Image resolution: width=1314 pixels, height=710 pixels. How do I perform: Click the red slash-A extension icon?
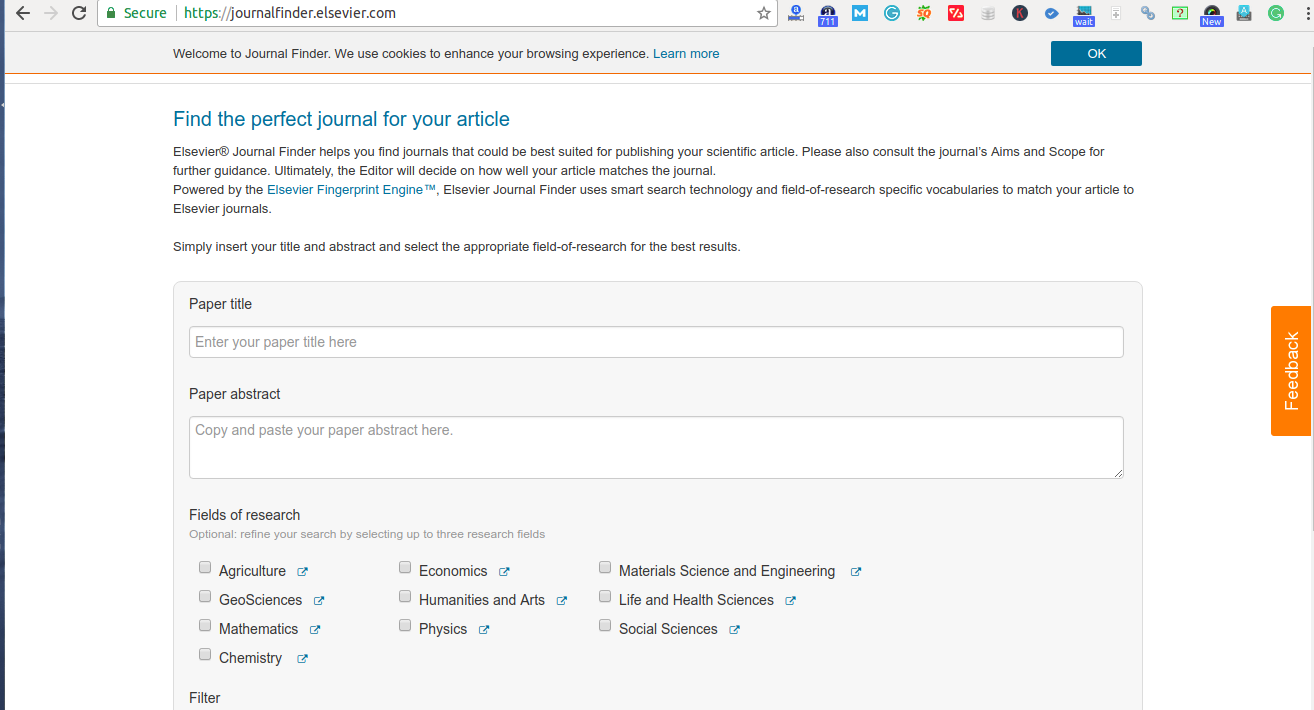click(956, 13)
